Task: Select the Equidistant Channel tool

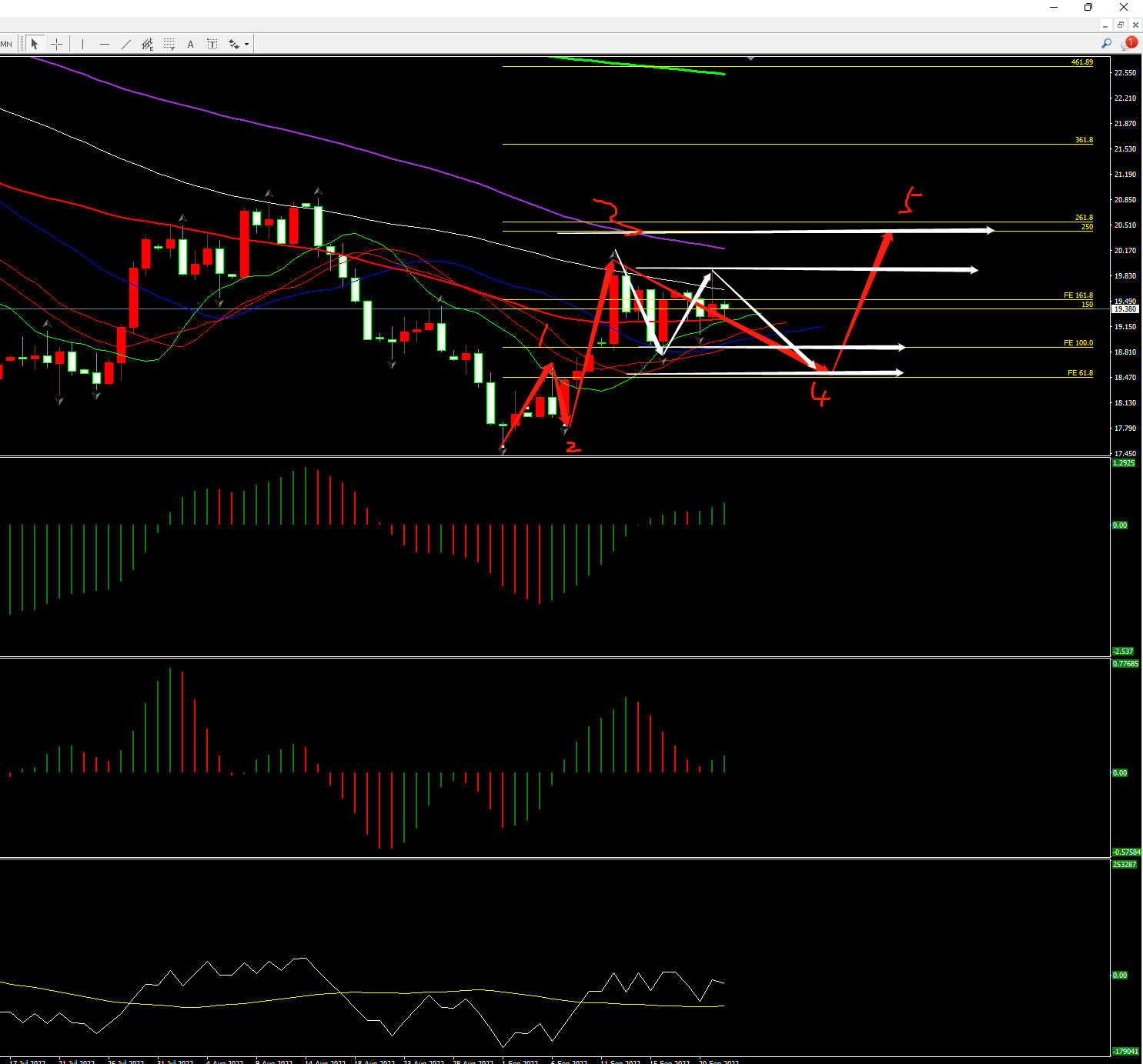Action: [148, 44]
